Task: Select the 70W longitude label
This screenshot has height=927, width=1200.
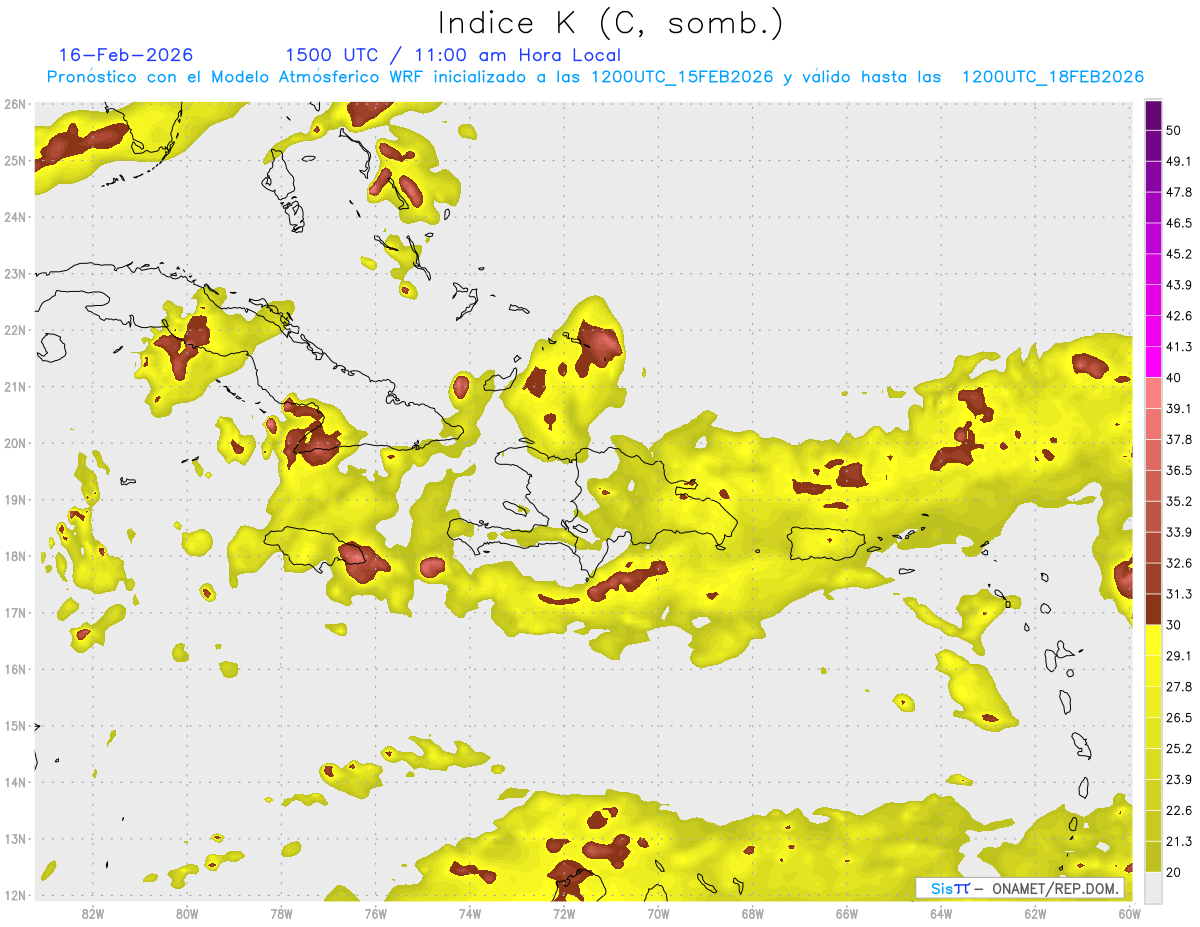Action: click(658, 913)
